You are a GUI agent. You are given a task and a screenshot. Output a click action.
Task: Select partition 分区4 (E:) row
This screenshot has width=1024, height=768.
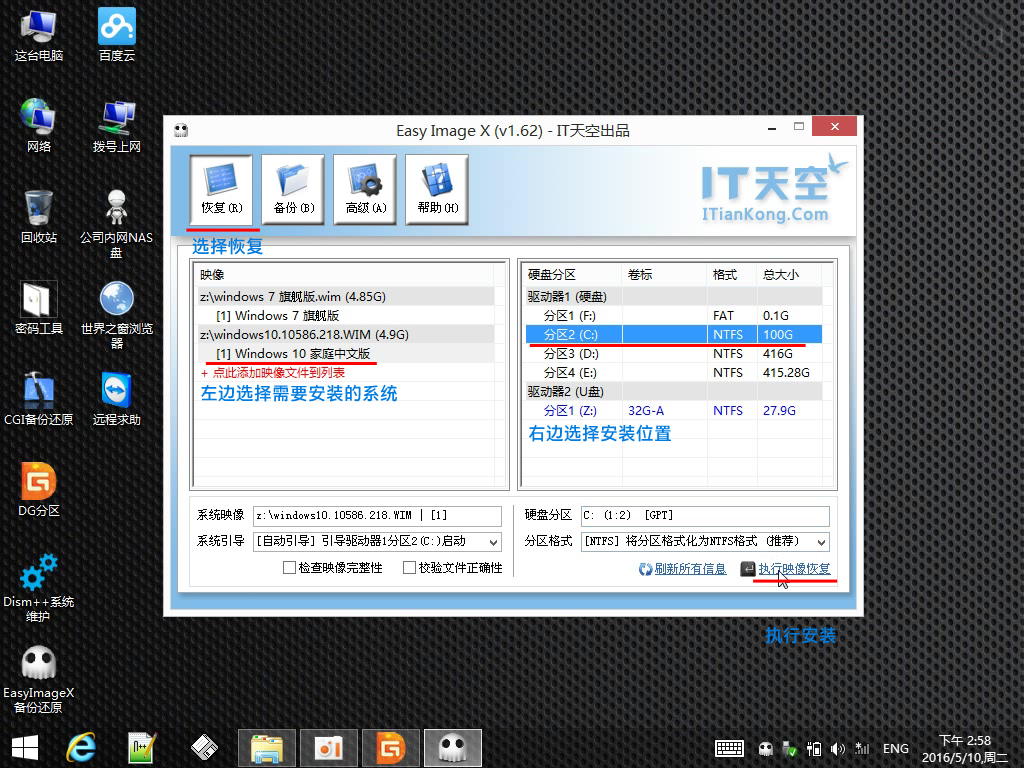(673, 372)
